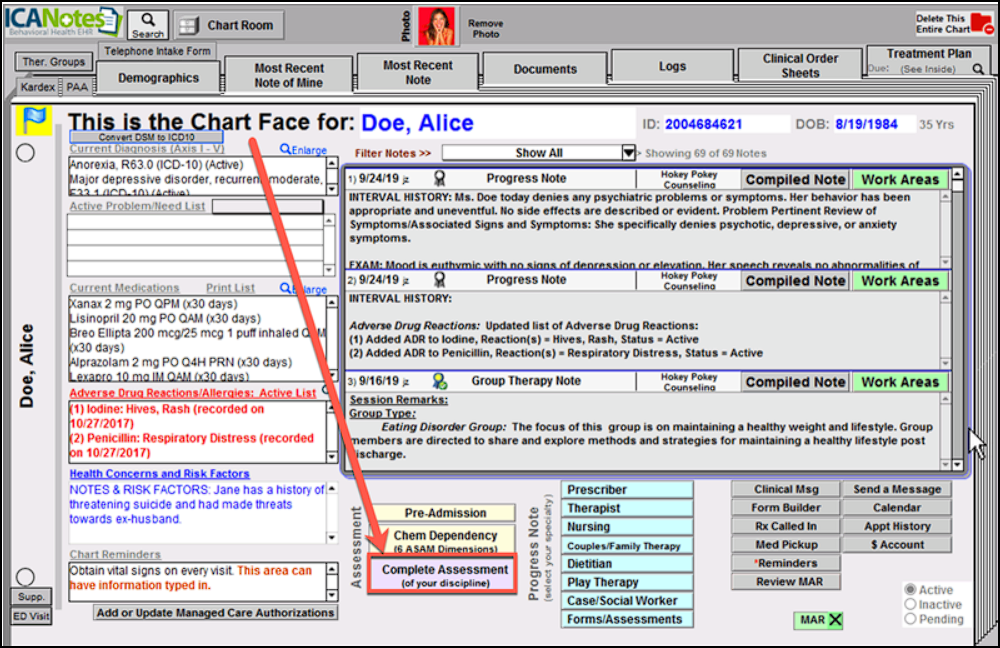Click Complete Assessment button
The width and height of the screenshot is (1000, 648).
(x=444, y=575)
